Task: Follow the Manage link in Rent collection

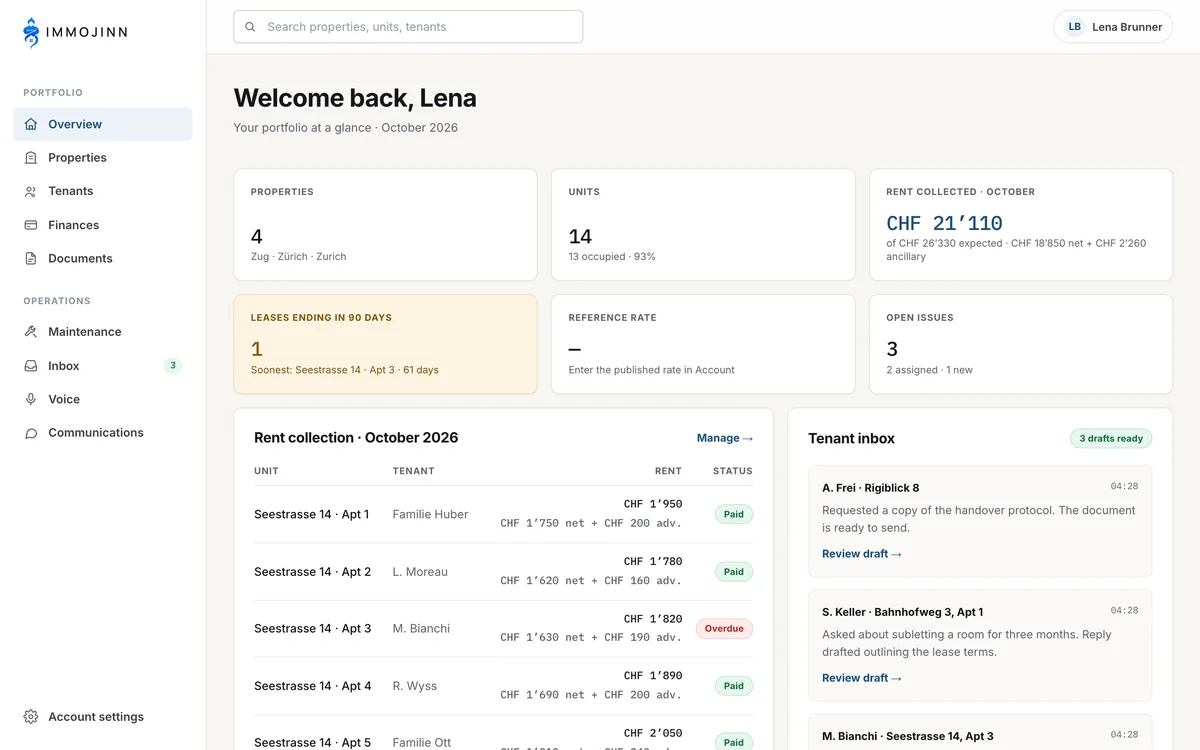Action: (725, 438)
